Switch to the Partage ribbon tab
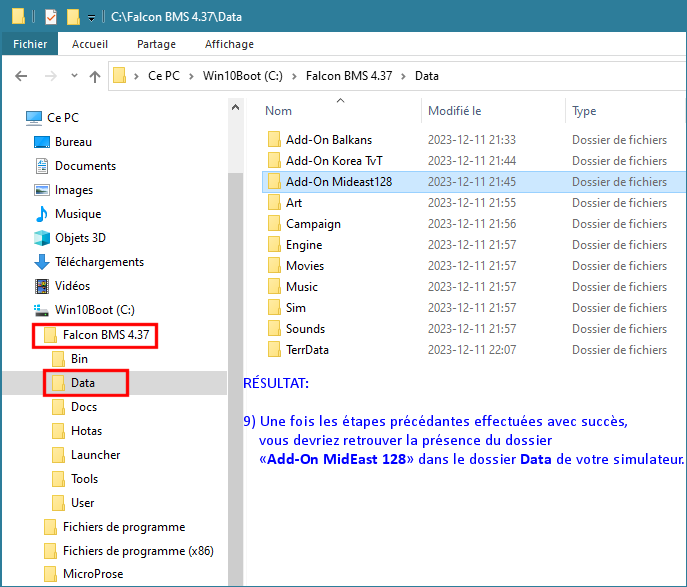The width and height of the screenshot is (687, 587). (156, 44)
